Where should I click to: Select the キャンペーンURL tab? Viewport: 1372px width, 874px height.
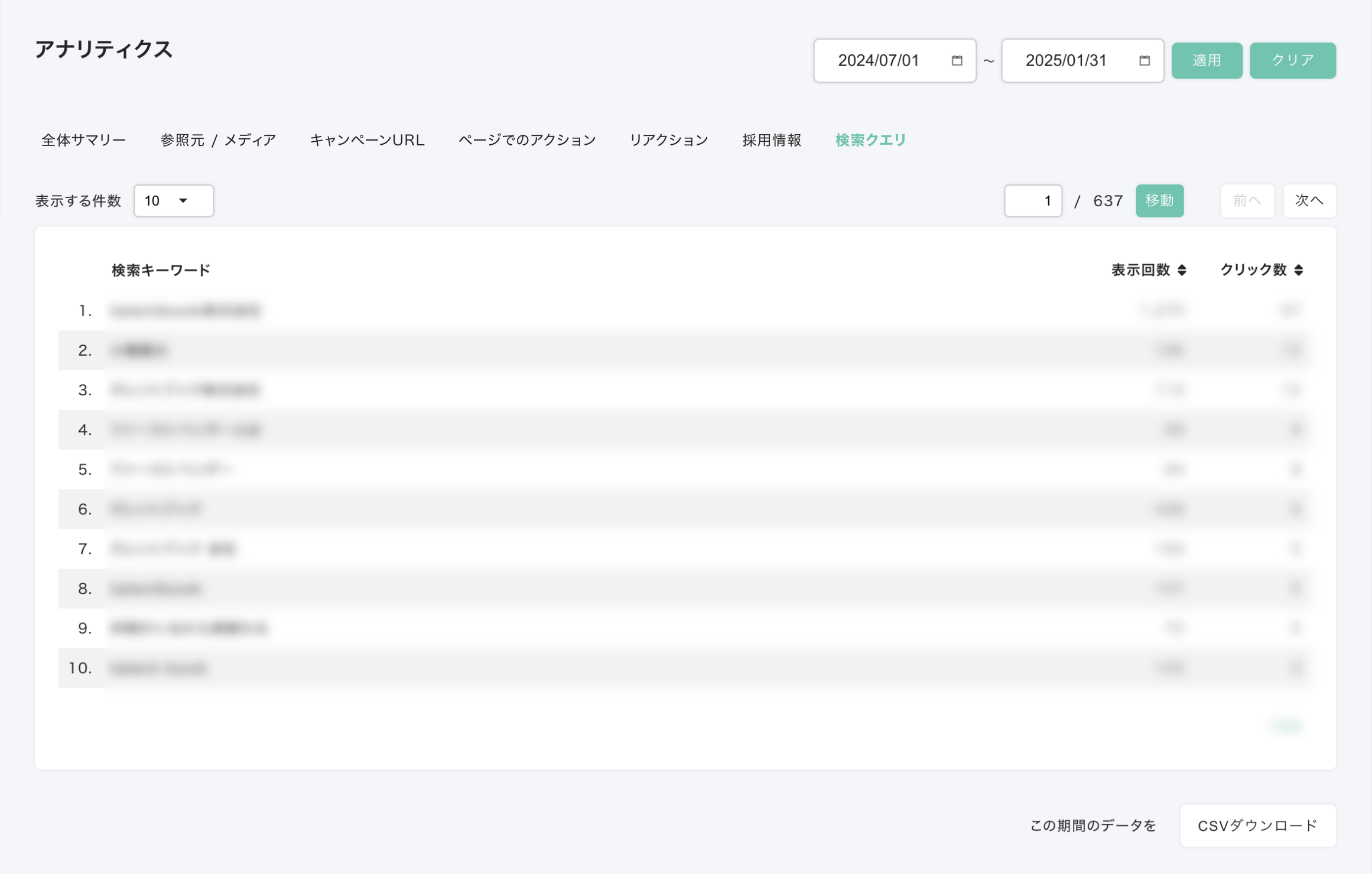(367, 140)
